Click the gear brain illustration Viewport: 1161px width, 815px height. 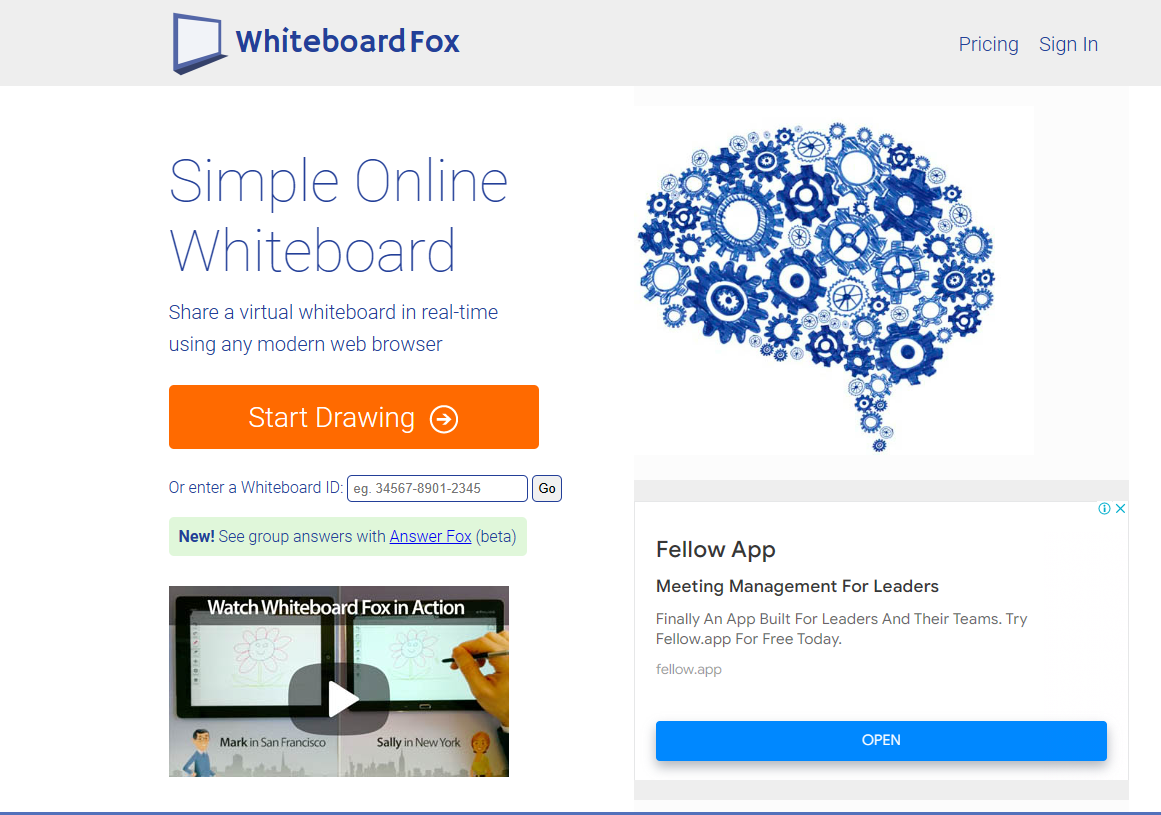coord(817,284)
